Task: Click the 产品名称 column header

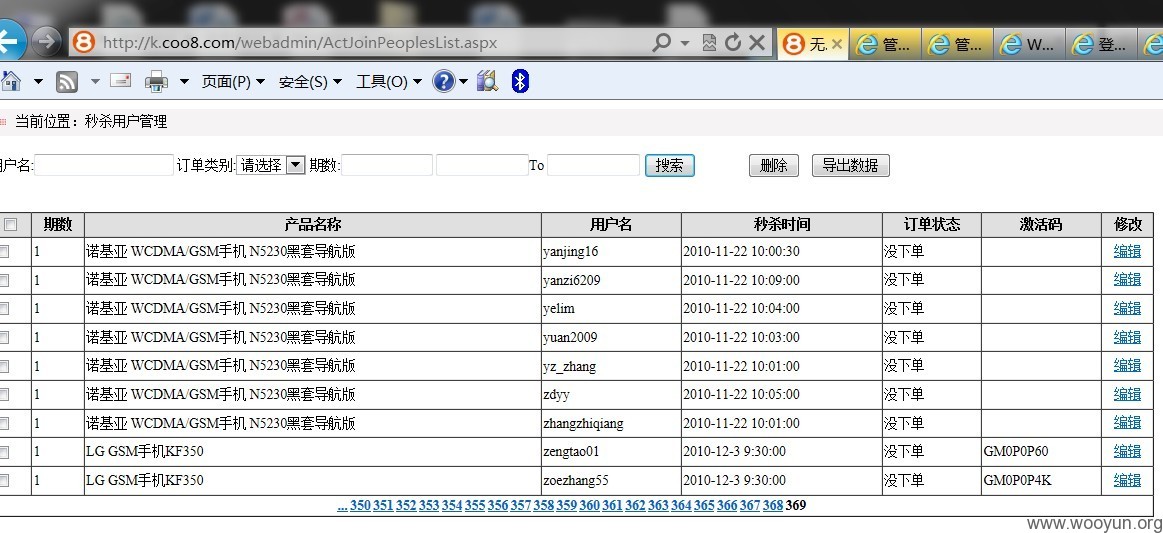Action: click(313, 225)
